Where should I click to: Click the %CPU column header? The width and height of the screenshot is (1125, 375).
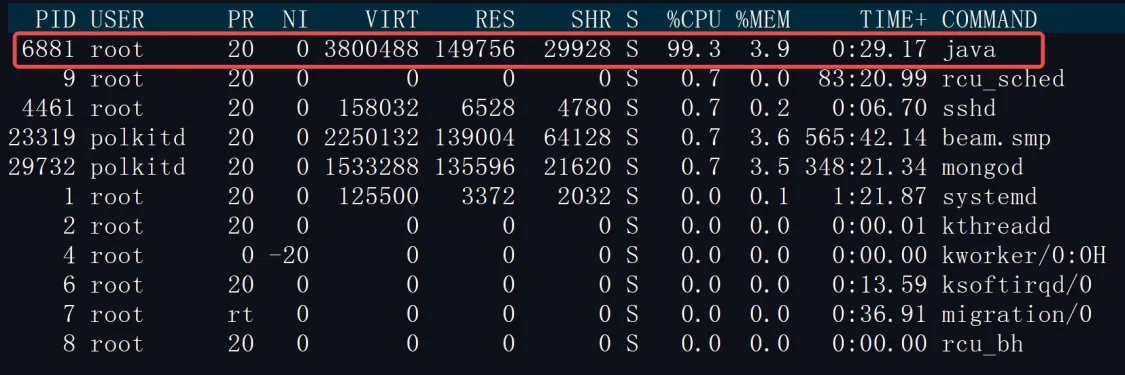[x=694, y=19]
